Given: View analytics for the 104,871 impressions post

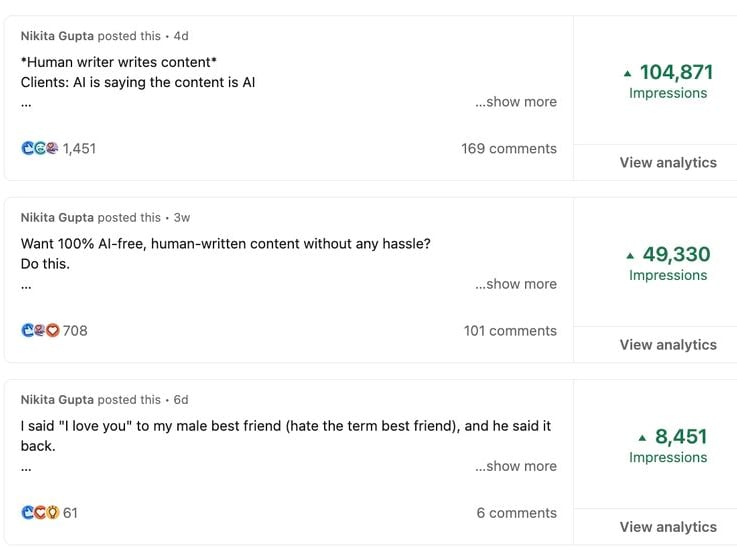Looking at the screenshot, I should tap(668, 163).
